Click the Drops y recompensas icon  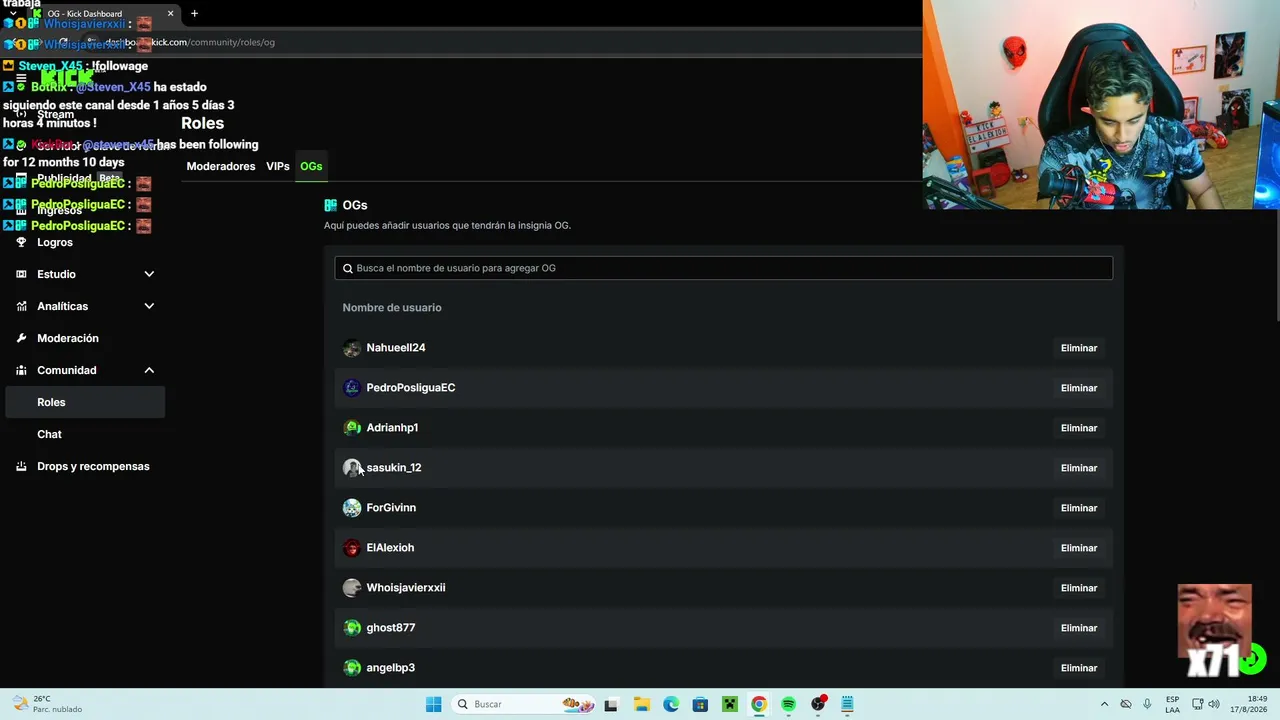tap(21, 466)
